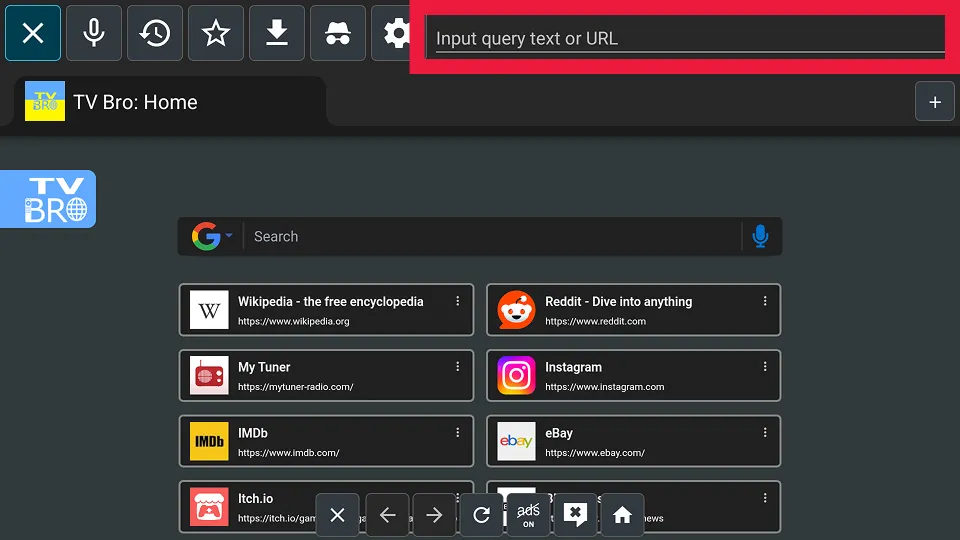
Task: Select the TV Bro: Home tab
Action: pos(170,102)
